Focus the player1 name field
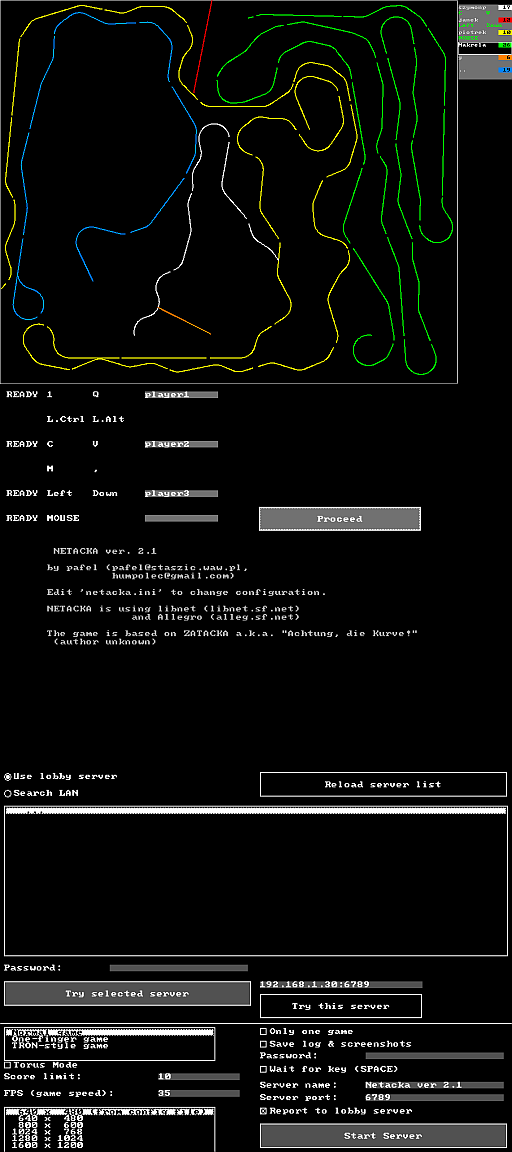Viewport: 512px width, 1152px height. (x=181, y=395)
